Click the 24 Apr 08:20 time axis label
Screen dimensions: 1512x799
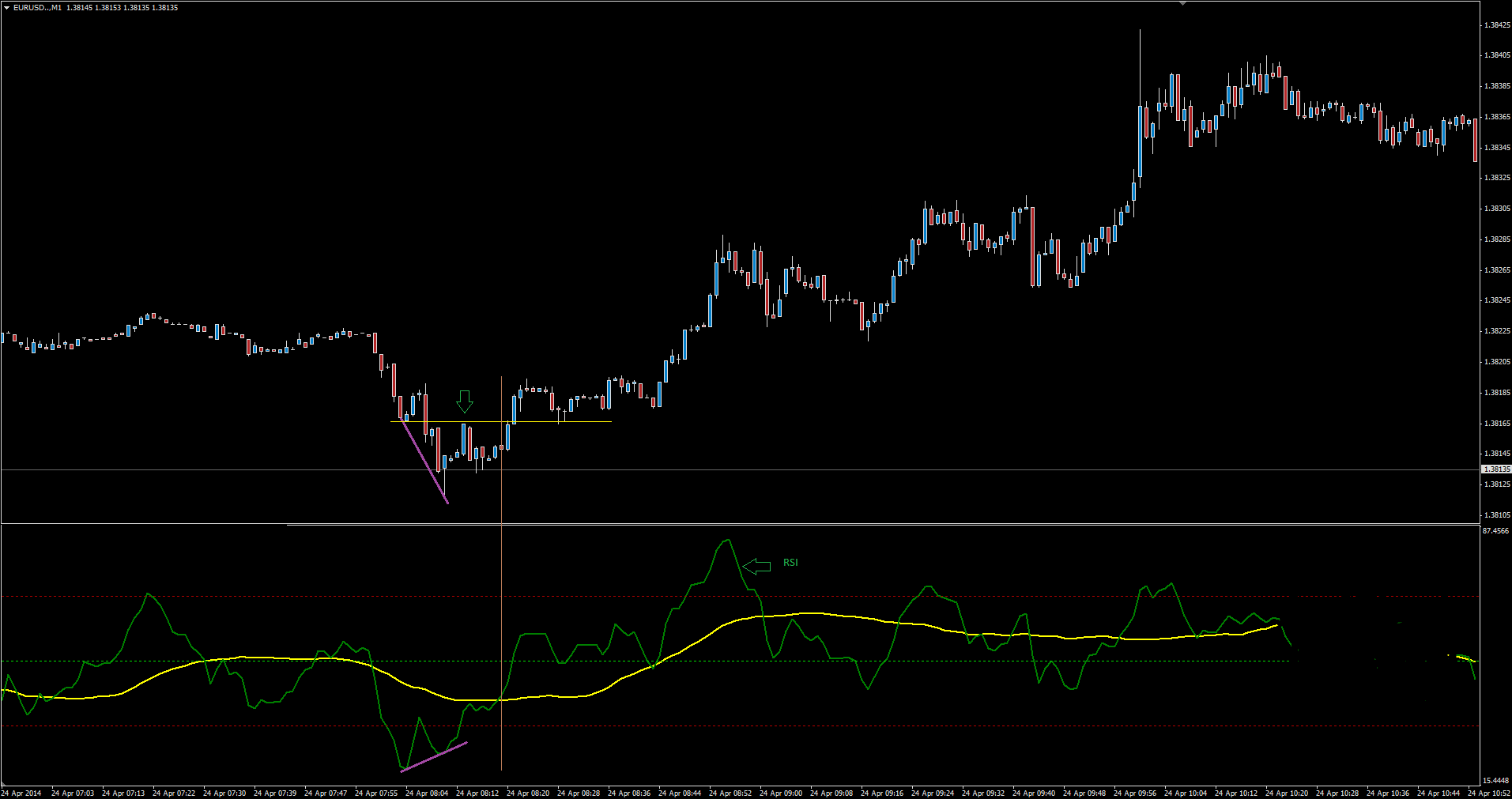click(x=528, y=793)
